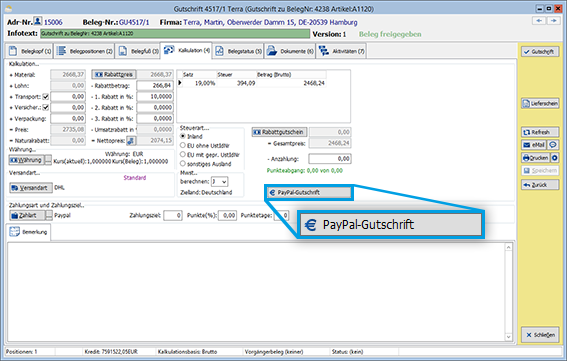Click Kalkulationsbasis: Brutto in status bar

click(187, 352)
